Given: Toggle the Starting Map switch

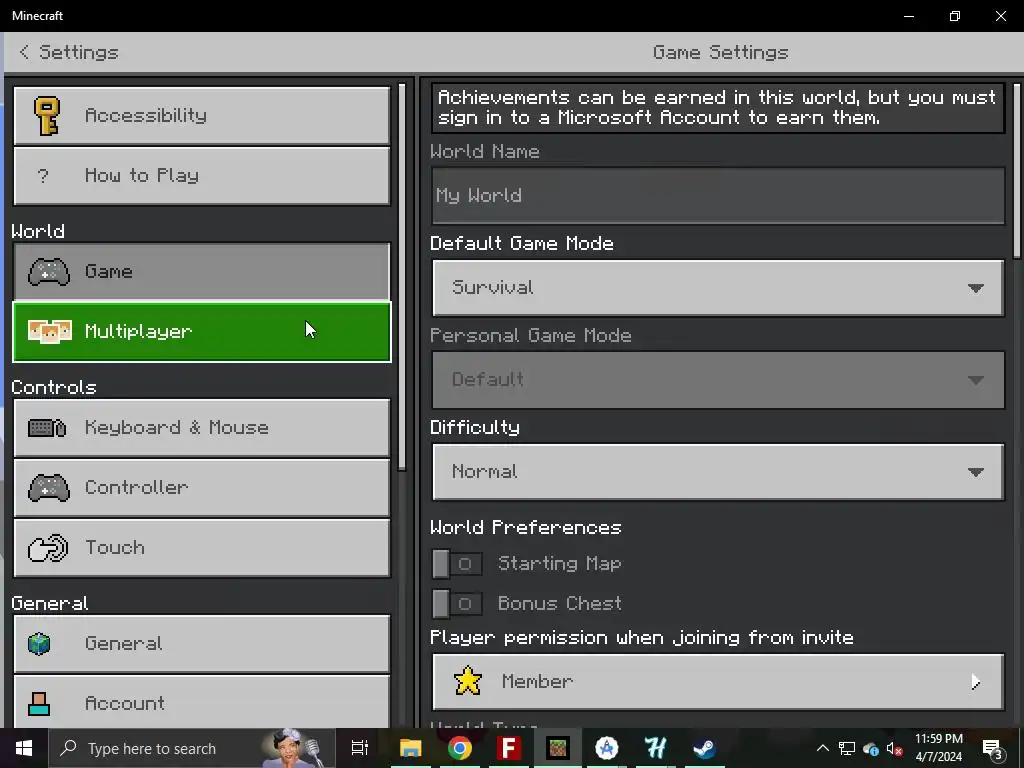Looking at the screenshot, I should coord(457,564).
